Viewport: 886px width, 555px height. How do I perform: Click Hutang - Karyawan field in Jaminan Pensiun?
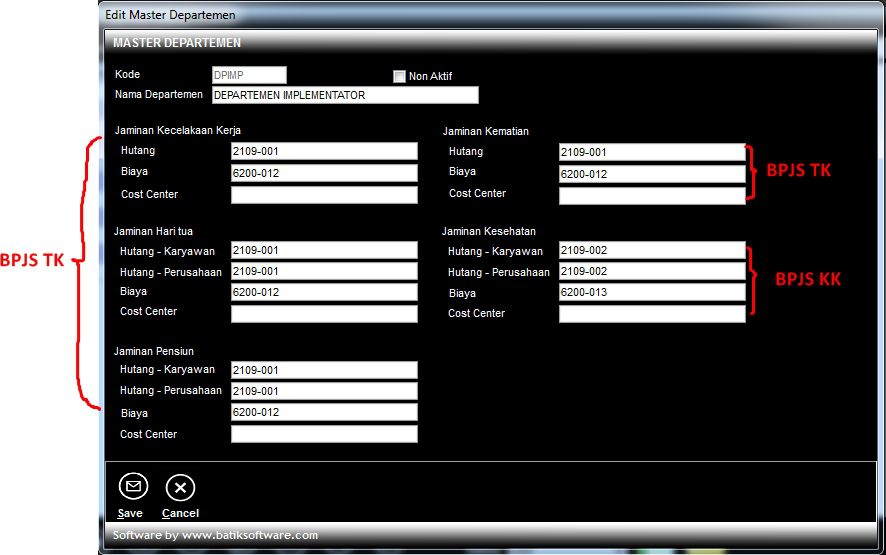(x=324, y=370)
